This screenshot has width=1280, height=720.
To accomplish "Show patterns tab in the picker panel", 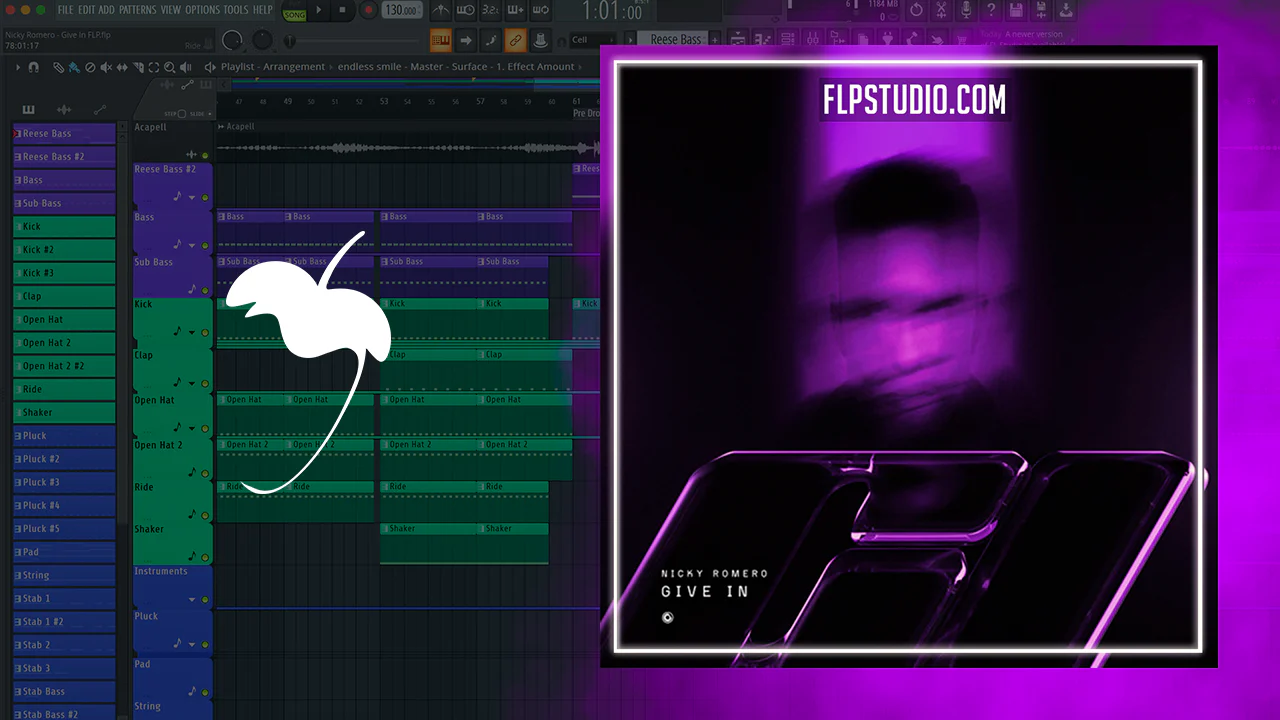I will tap(28, 109).
